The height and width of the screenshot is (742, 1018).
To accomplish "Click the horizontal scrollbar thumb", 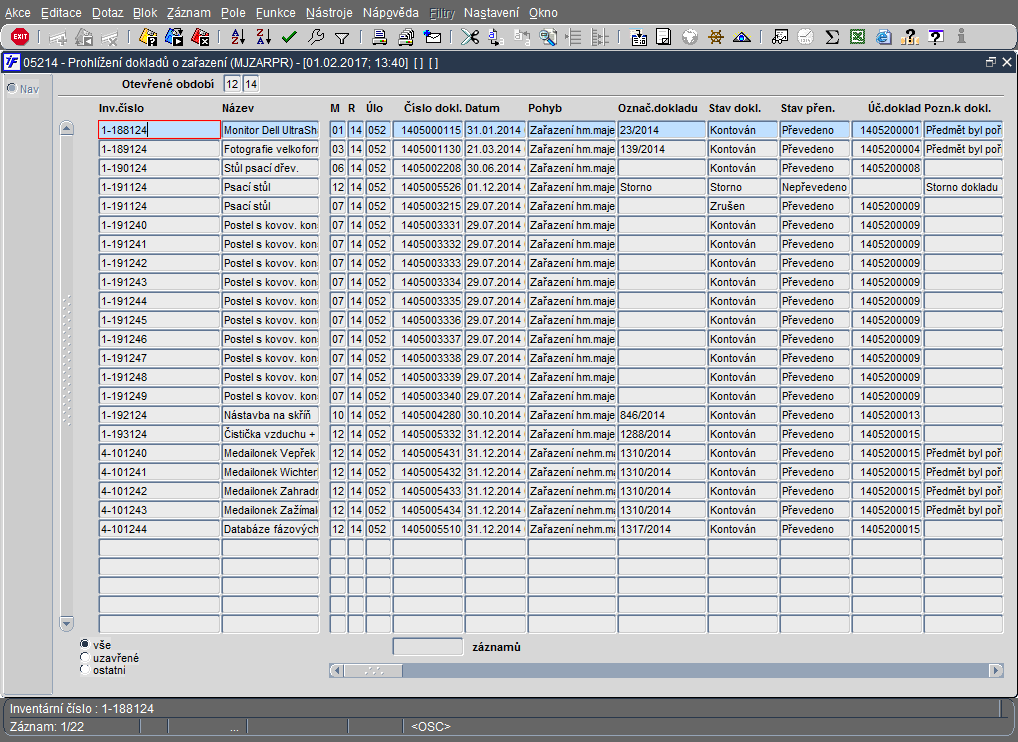I will click(373, 671).
